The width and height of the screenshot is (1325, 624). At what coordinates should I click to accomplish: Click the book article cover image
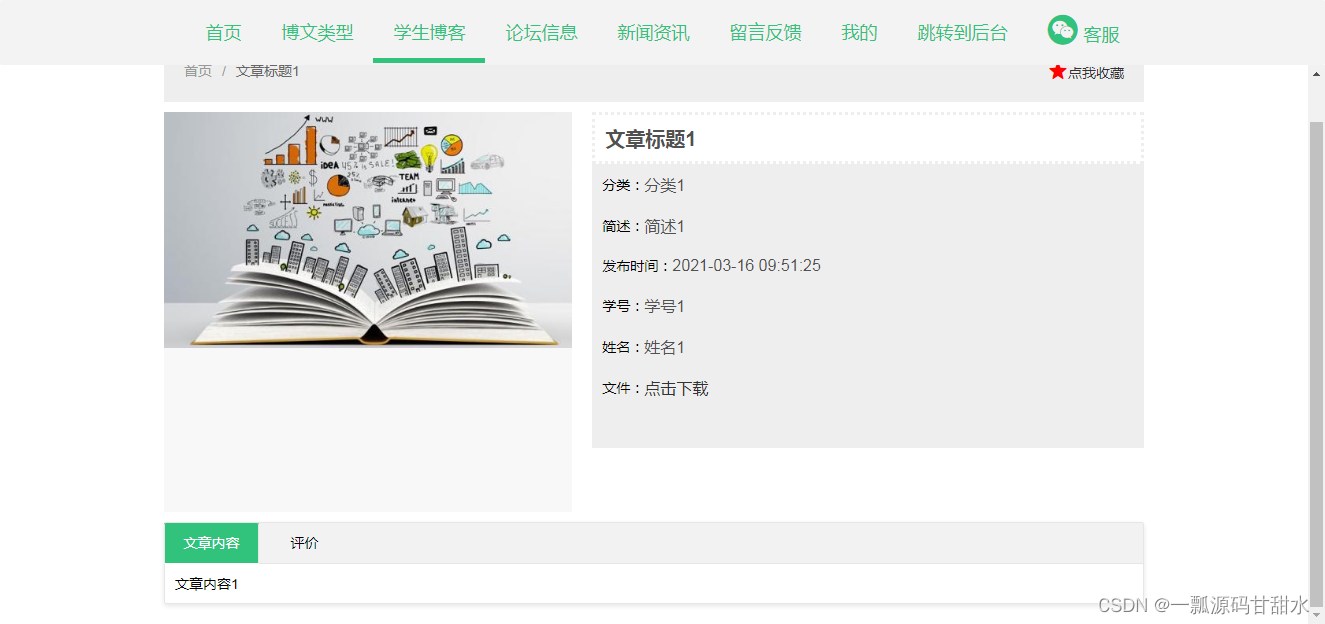pyautogui.click(x=367, y=229)
